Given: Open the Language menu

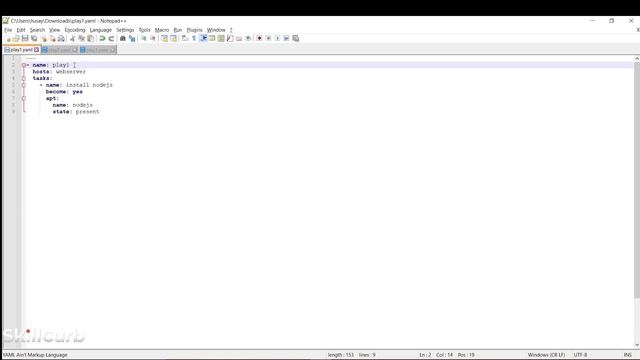Looking at the screenshot, I should tap(100, 30).
